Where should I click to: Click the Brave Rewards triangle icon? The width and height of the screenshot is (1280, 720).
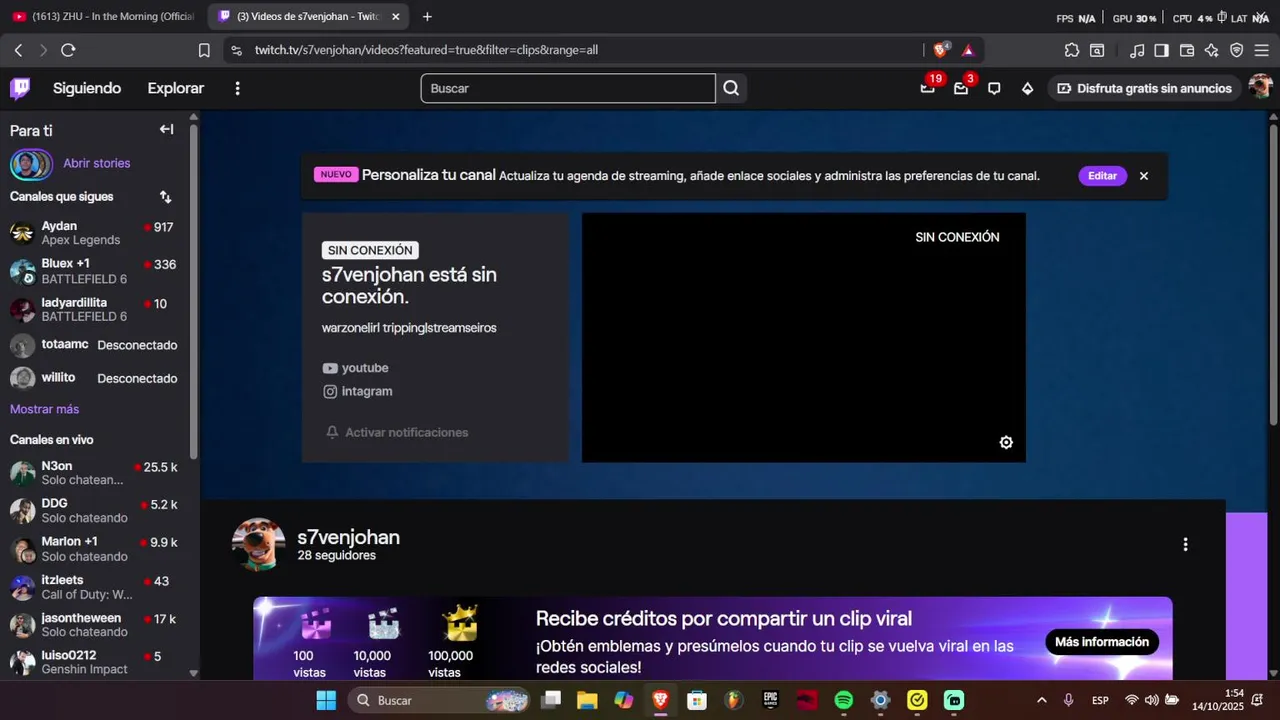(x=968, y=50)
